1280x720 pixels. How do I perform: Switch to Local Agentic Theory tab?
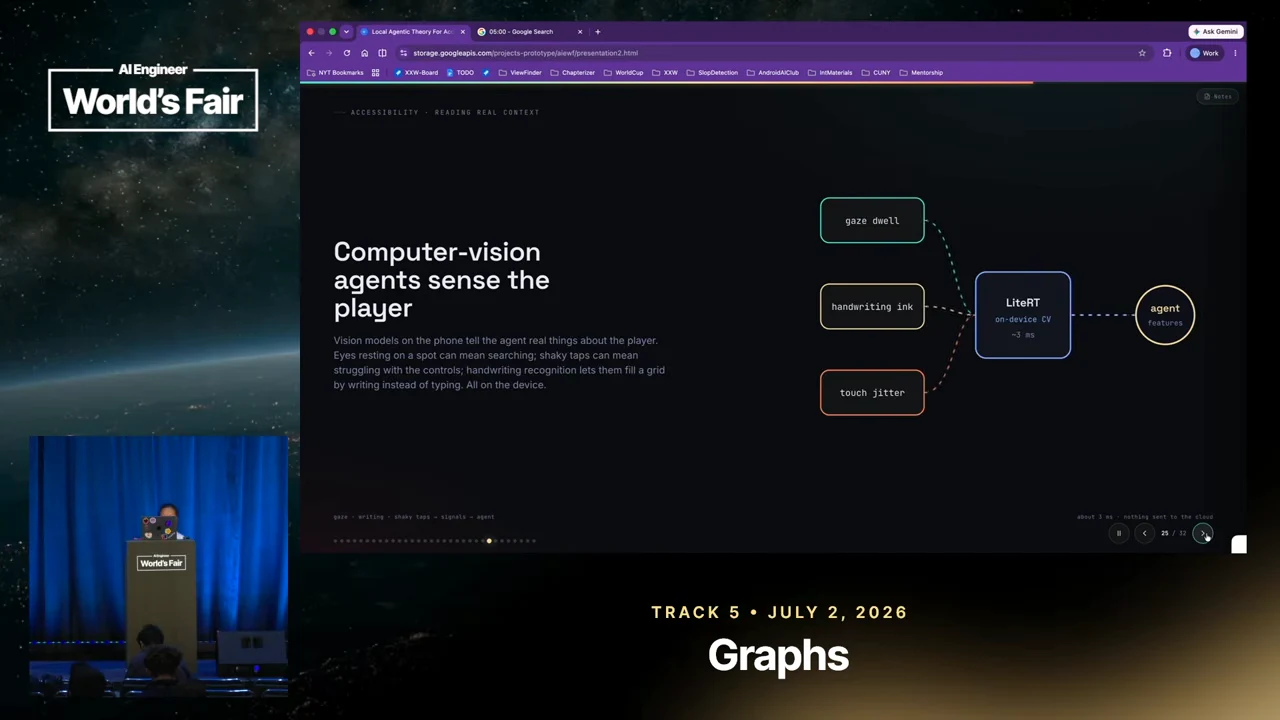[412, 32]
